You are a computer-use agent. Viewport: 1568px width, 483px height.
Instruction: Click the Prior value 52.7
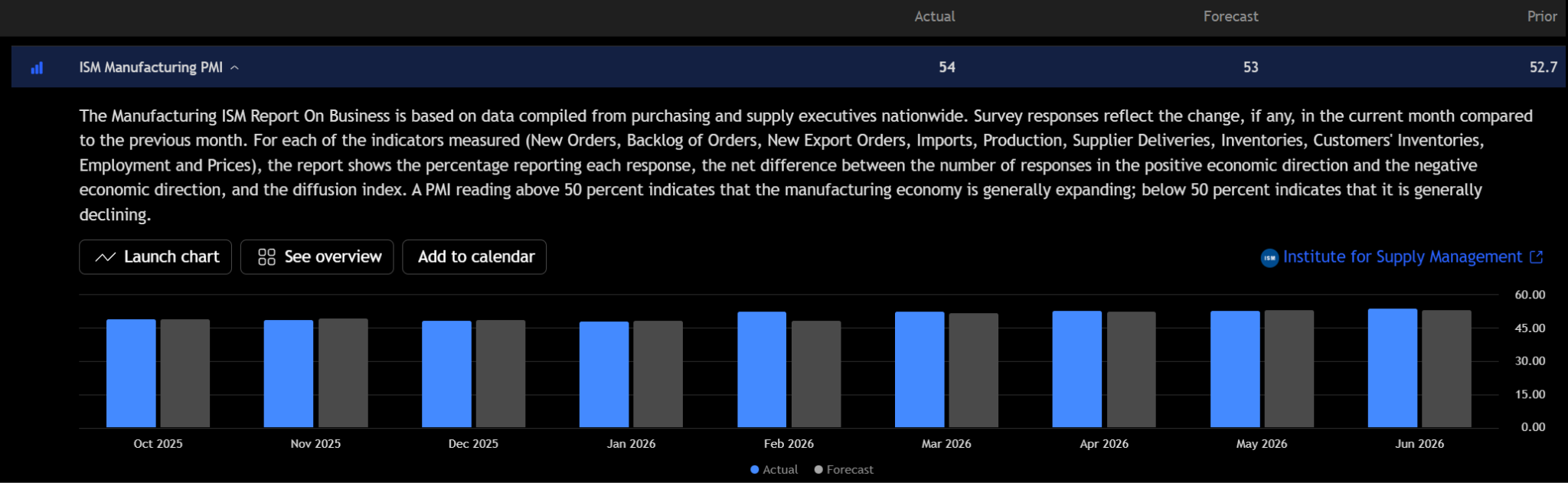pos(1543,67)
